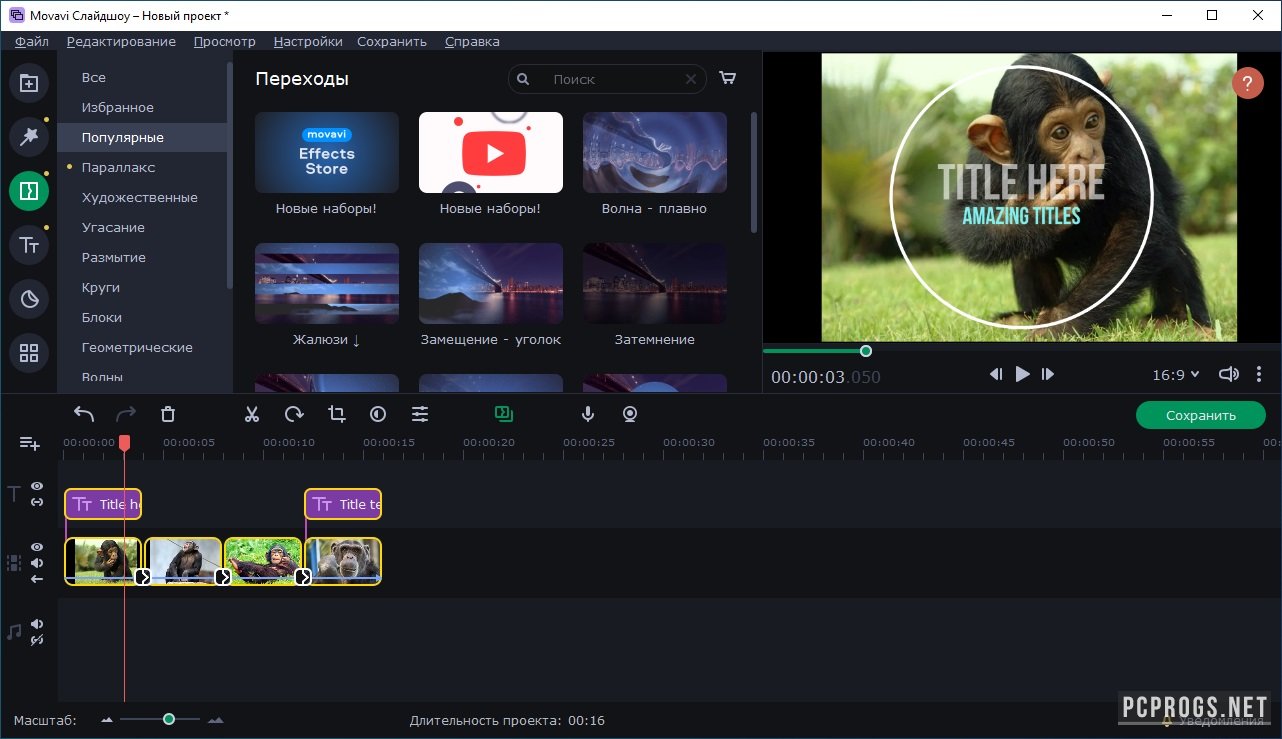Select the Волна - плавно transition thumbnail
Viewport: 1282px width, 739px height.
pos(655,152)
